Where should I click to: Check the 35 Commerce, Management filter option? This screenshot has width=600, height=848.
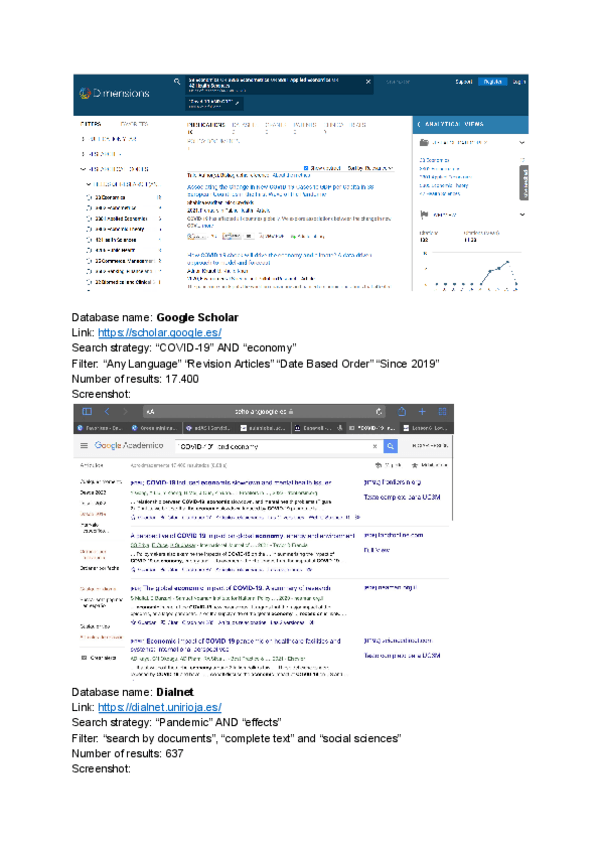pos(89,261)
